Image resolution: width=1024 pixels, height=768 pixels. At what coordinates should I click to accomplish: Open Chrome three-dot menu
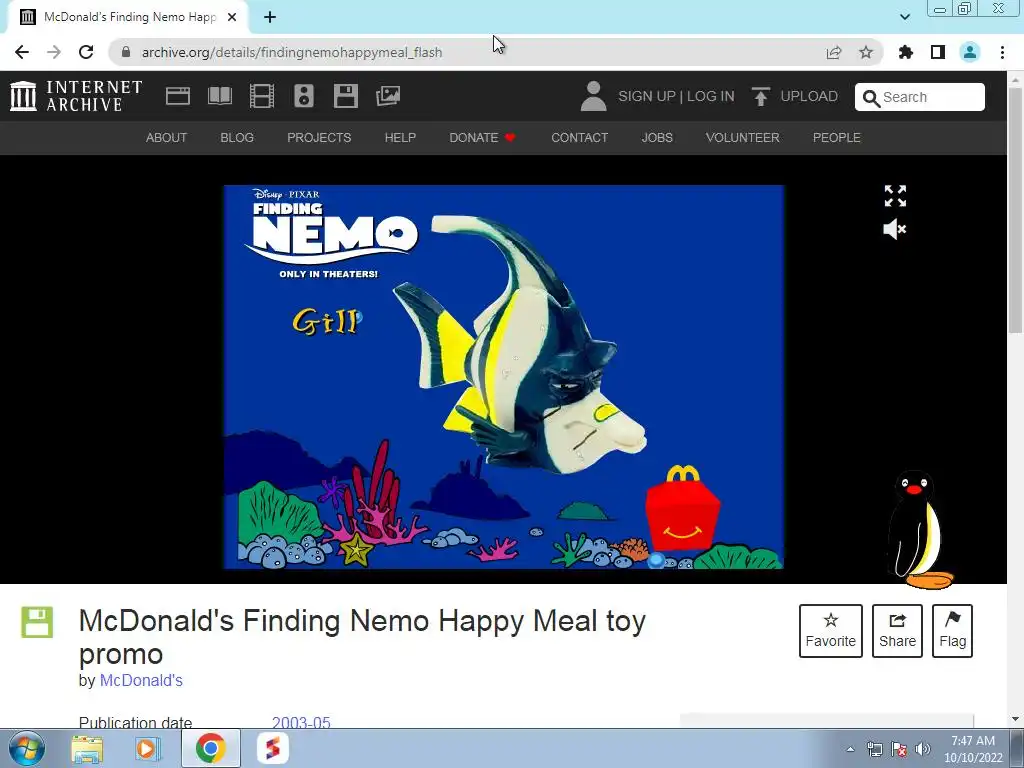pos(1002,52)
